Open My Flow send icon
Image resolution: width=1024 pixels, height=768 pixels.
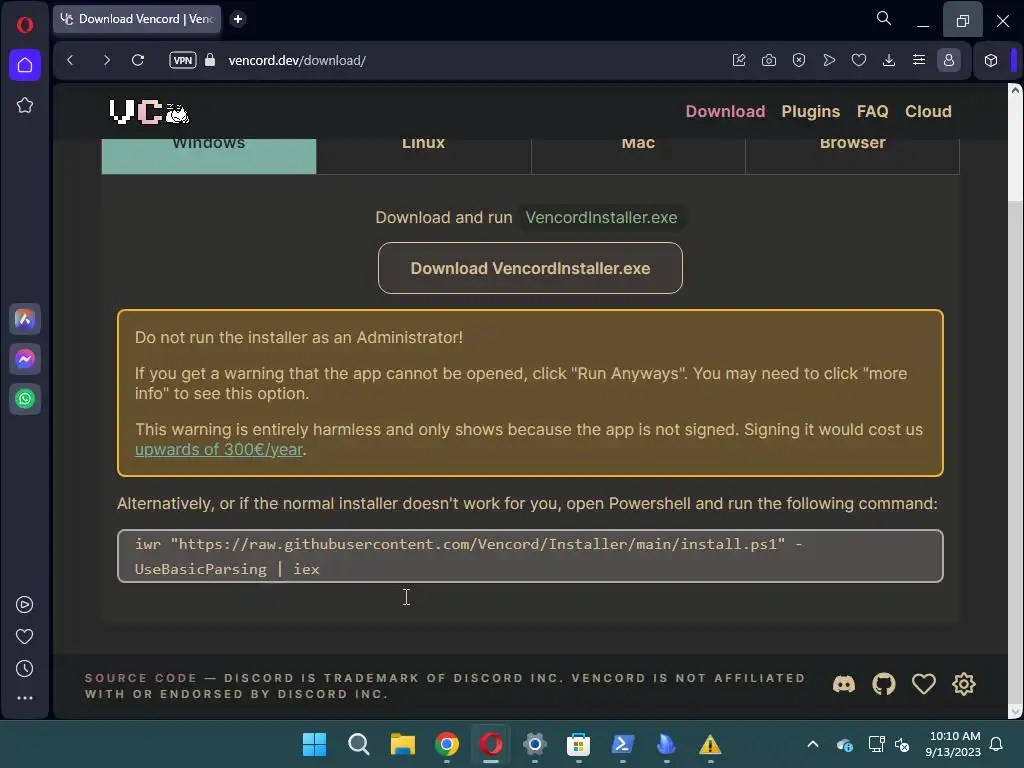(829, 60)
